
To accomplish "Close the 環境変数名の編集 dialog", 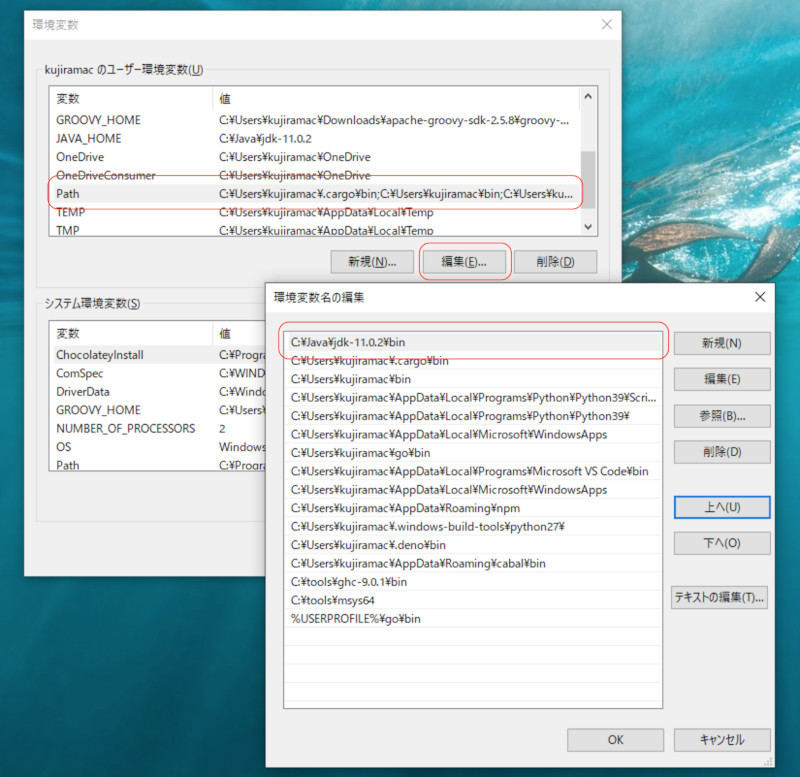I will [x=759, y=297].
